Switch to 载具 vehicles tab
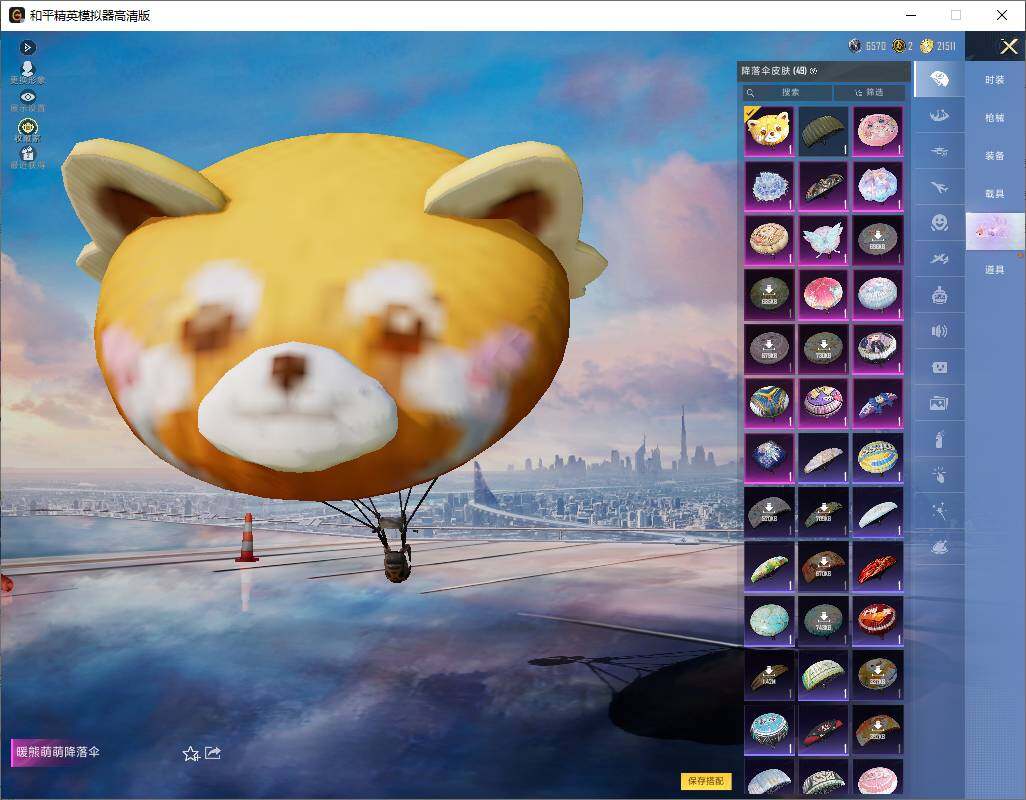This screenshot has width=1026, height=800. point(995,194)
